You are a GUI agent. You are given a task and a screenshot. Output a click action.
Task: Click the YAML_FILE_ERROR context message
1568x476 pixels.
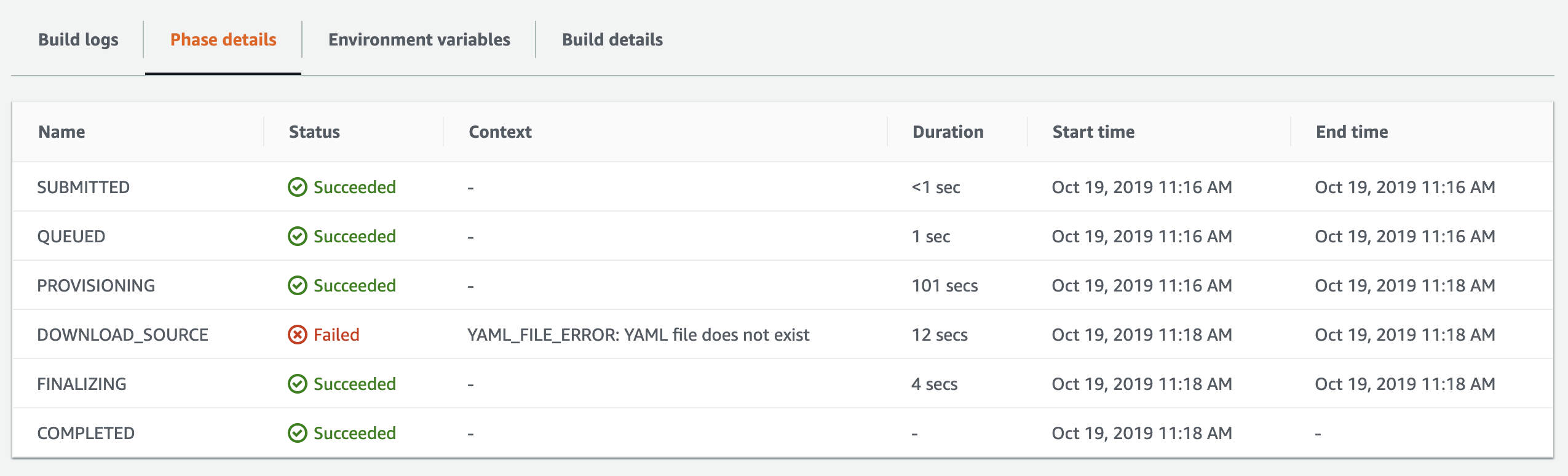[x=638, y=335]
